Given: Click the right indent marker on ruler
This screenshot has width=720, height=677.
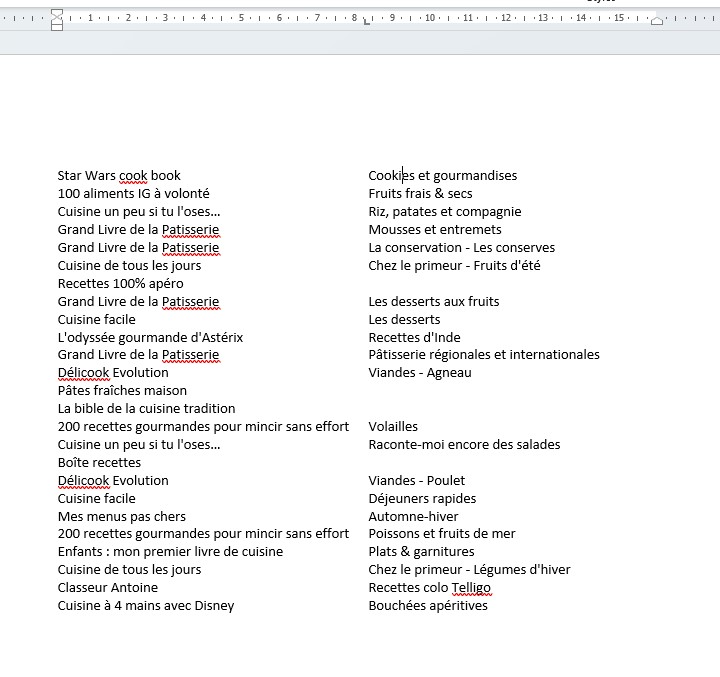Looking at the screenshot, I should 656,21.
